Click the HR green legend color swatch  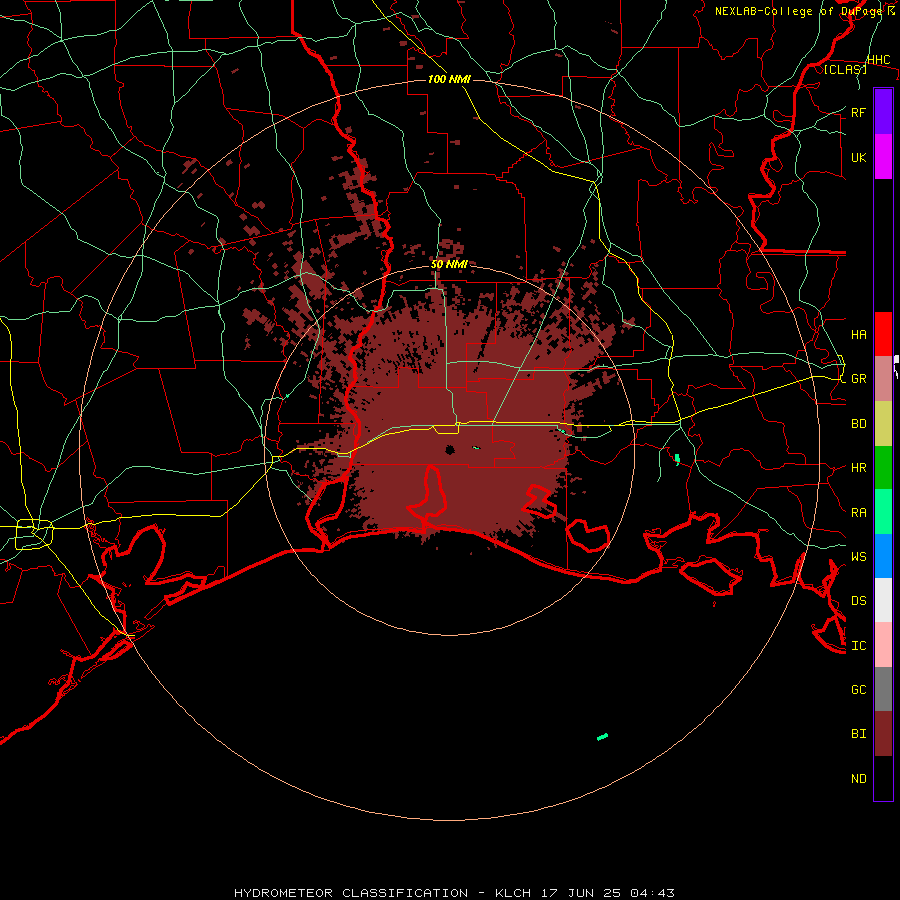[x=883, y=468]
